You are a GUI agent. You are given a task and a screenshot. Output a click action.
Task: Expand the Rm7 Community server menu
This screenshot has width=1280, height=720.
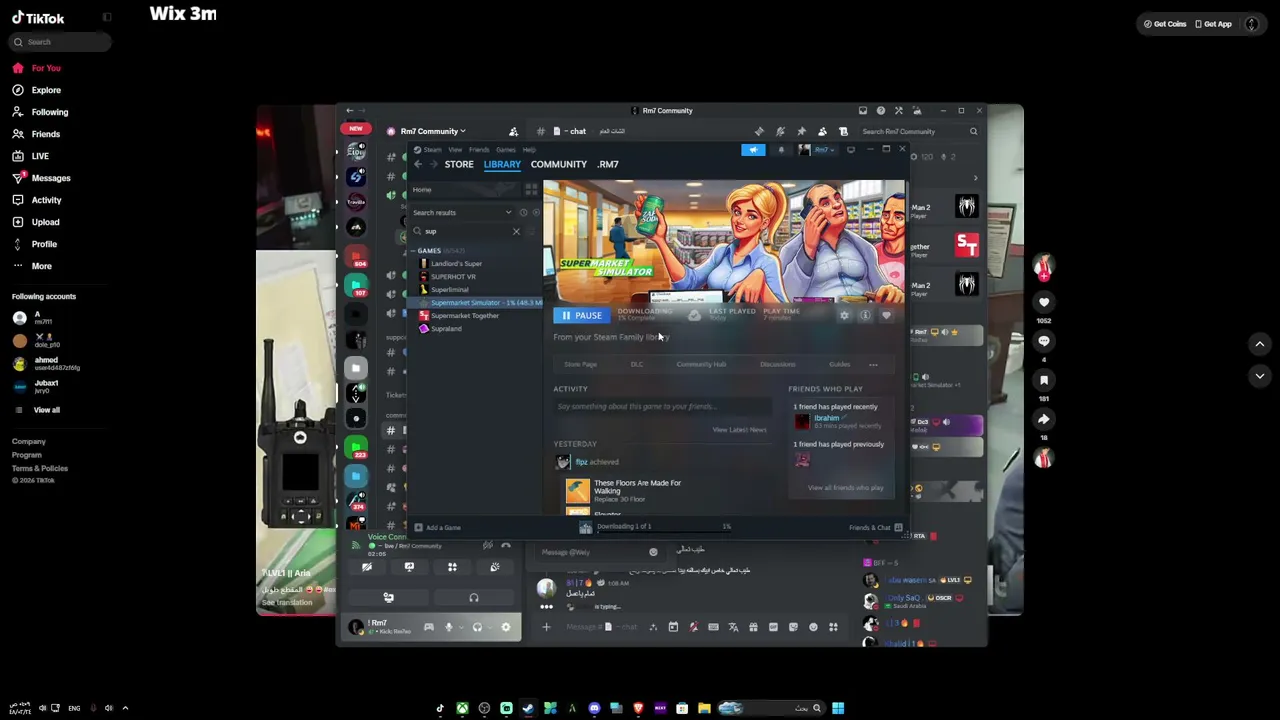coord(433,131)
